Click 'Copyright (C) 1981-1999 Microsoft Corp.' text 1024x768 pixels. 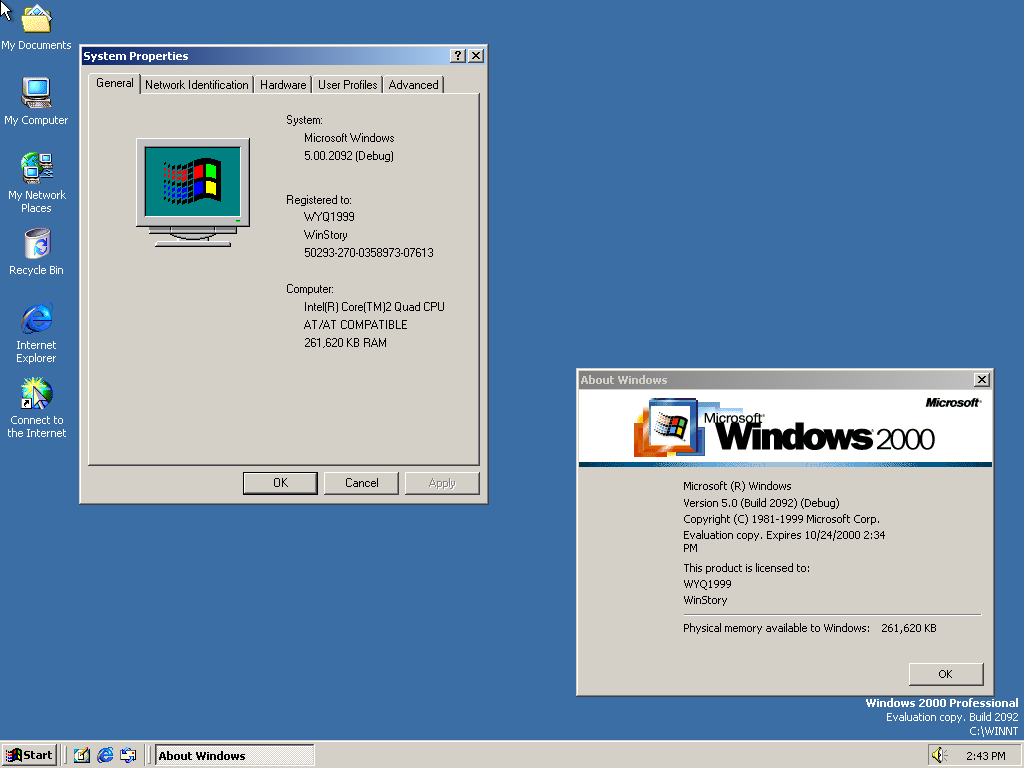point(782,519)
